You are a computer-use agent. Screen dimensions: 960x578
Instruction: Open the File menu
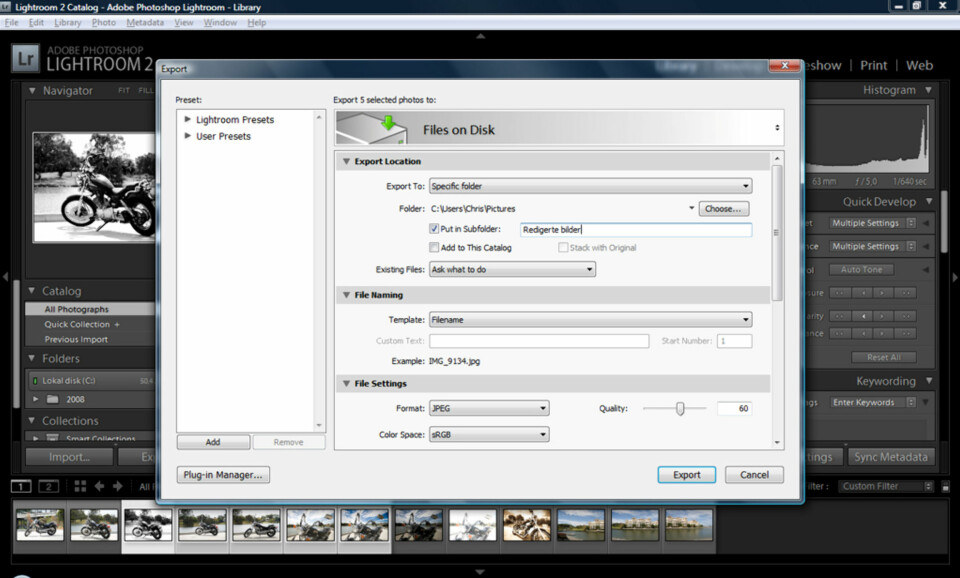12,23
